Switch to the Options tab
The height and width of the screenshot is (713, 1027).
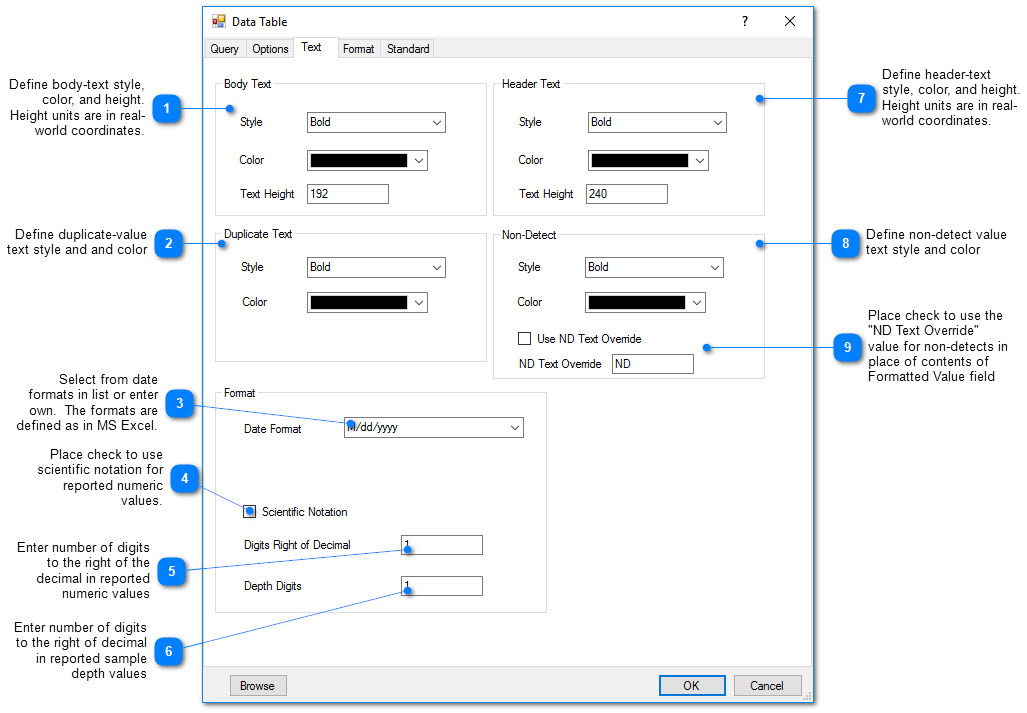coord(269,48)
